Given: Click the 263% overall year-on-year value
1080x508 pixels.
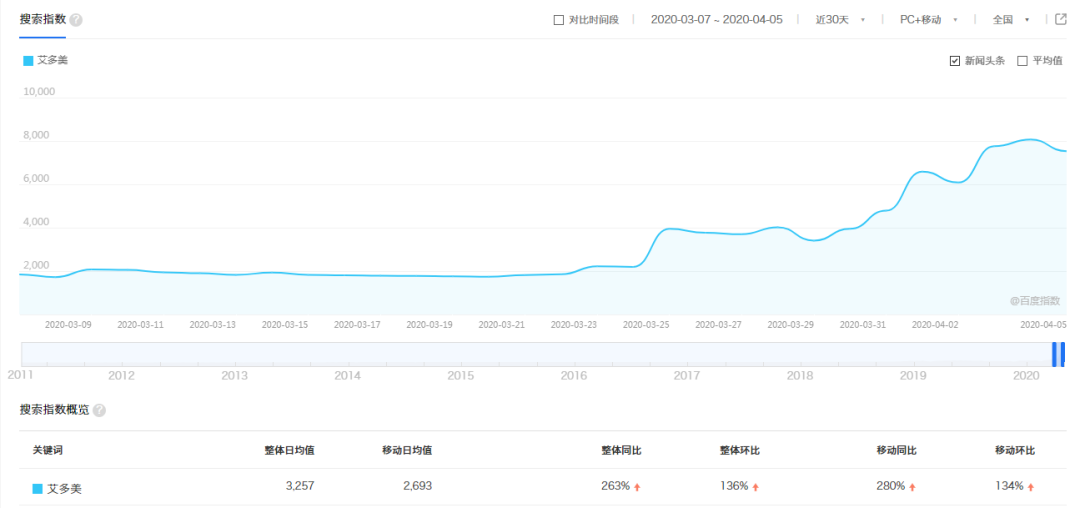Looking at the screenshot, I should [x=616, y=486].
